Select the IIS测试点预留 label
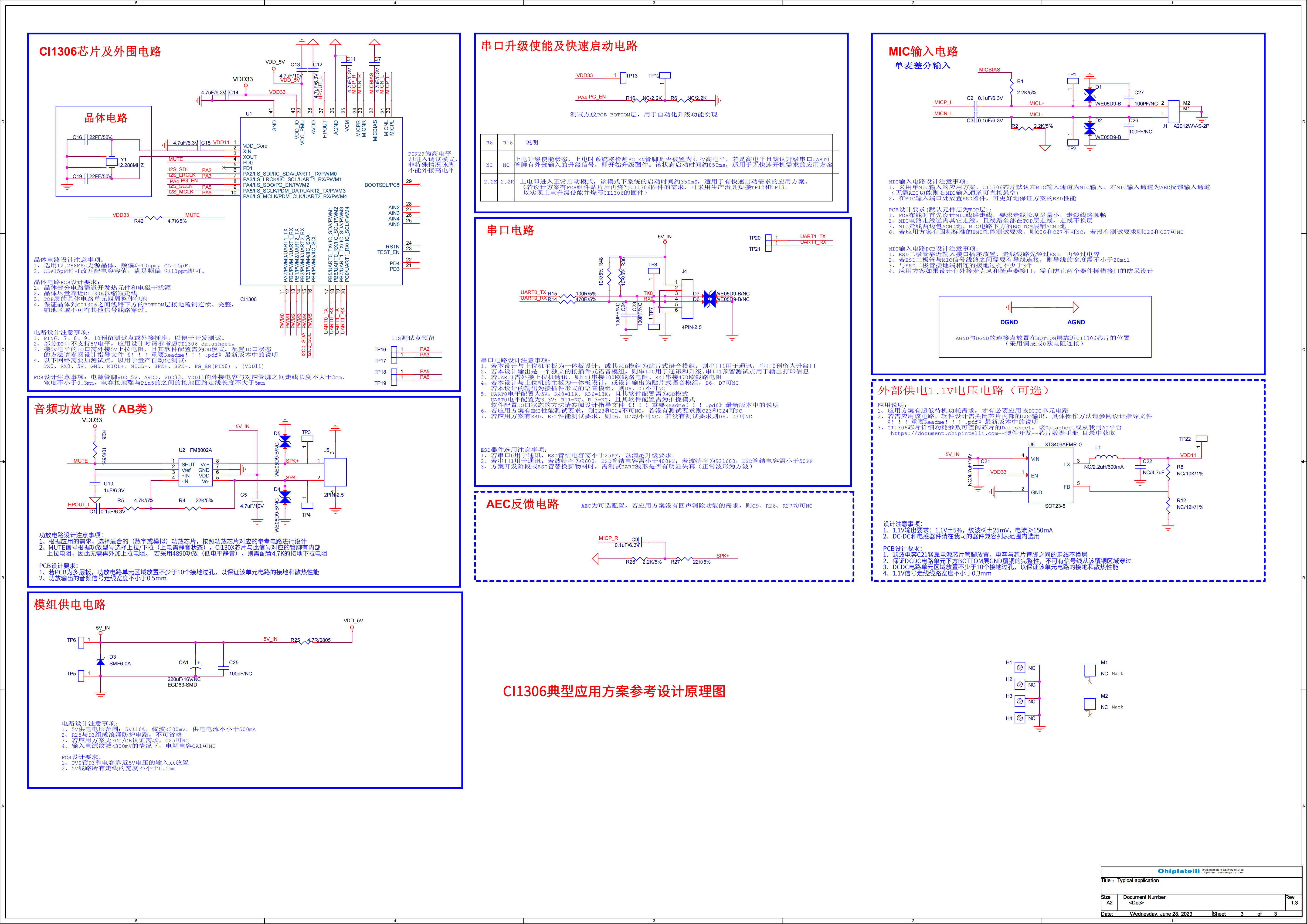The image size is (1307, 924). [413, 338]
